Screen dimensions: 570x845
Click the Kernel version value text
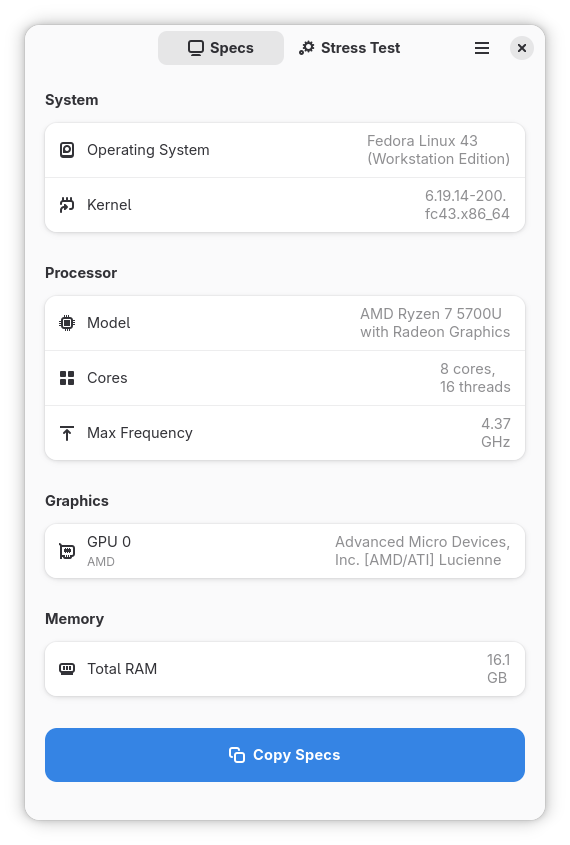[467, 205]
